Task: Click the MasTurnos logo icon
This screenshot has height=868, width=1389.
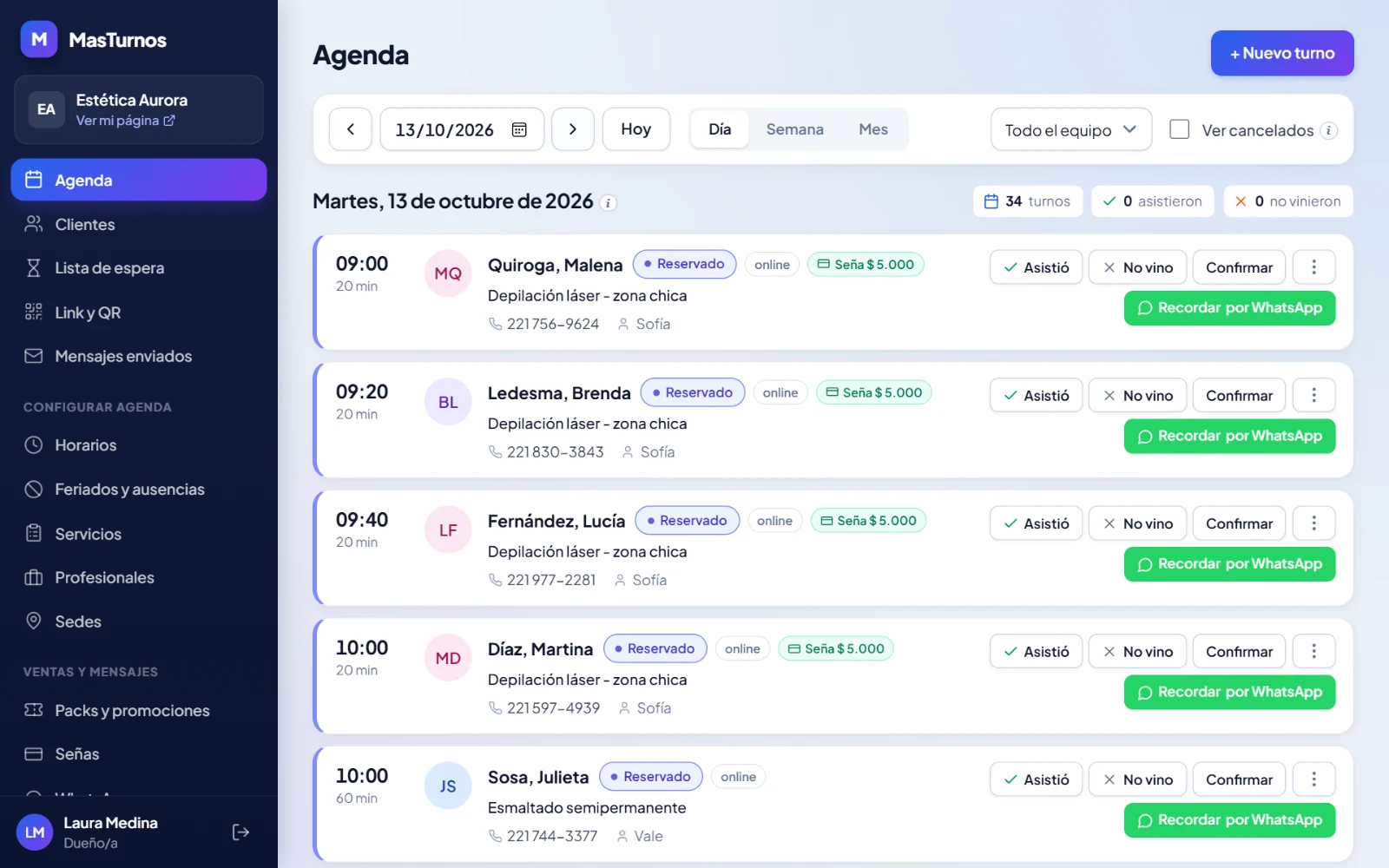Action: [x=39, y=39]
